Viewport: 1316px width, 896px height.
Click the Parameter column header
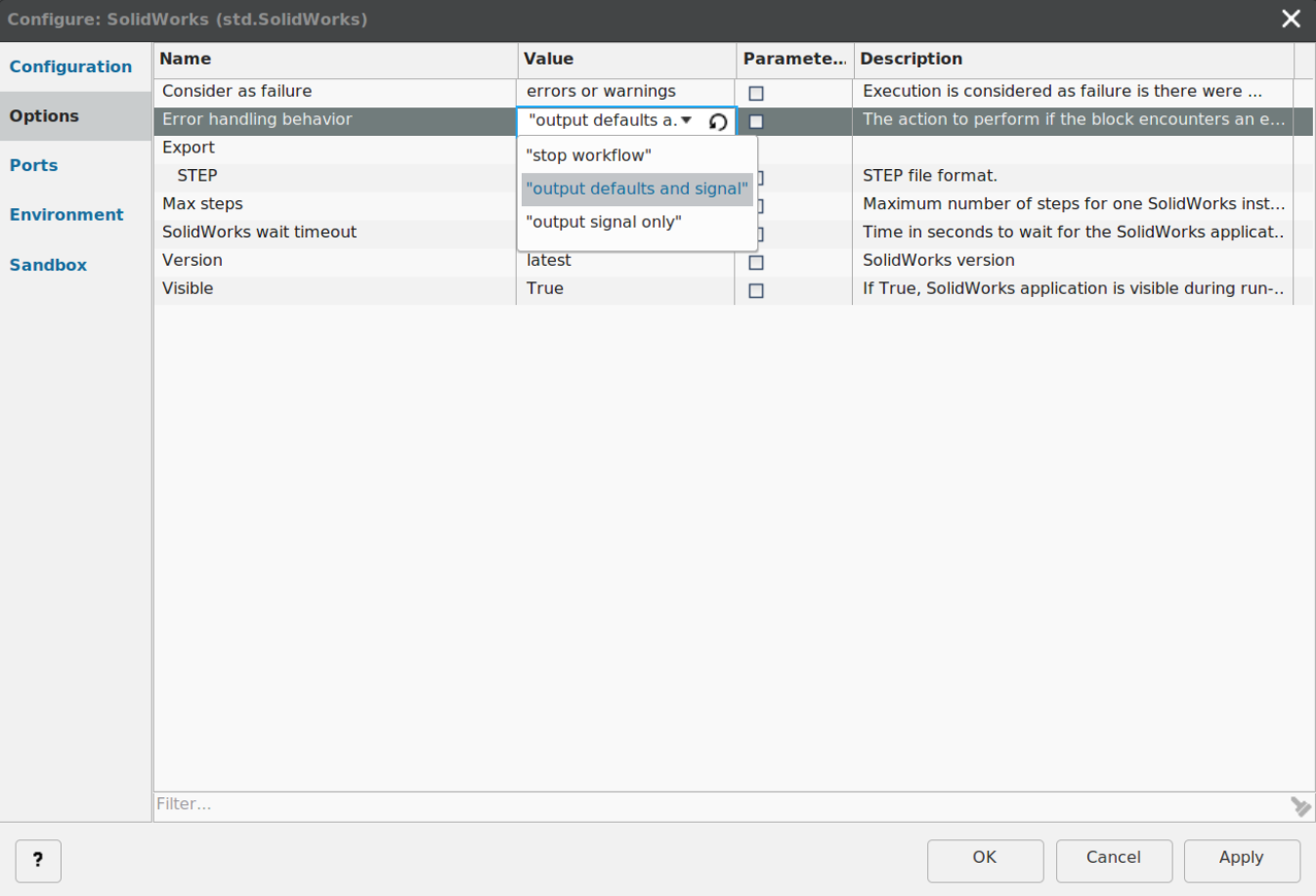[794, 59]
